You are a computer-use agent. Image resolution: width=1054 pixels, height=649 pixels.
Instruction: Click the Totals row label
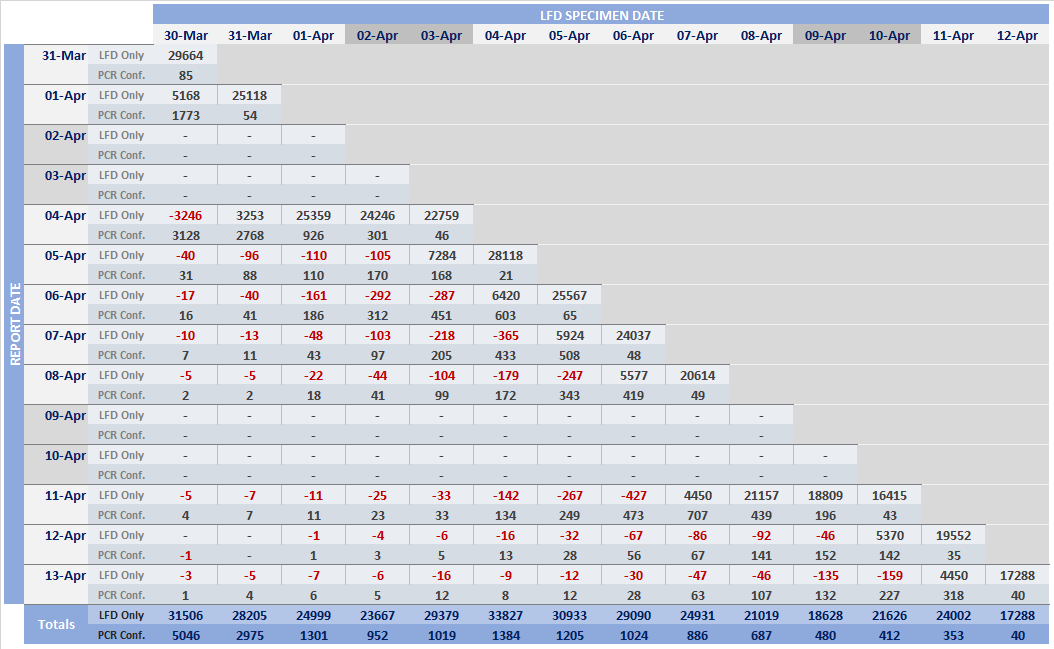click(56, 624)
